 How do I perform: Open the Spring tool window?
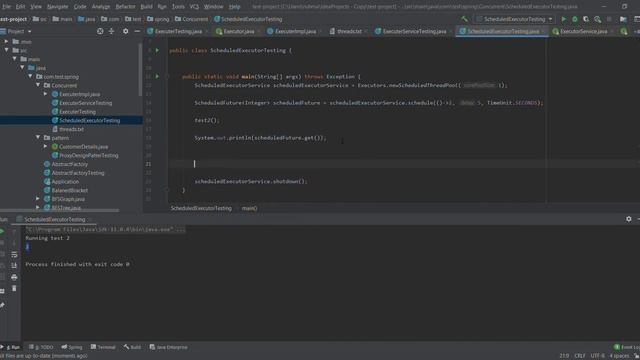click(x=72, y=347)
